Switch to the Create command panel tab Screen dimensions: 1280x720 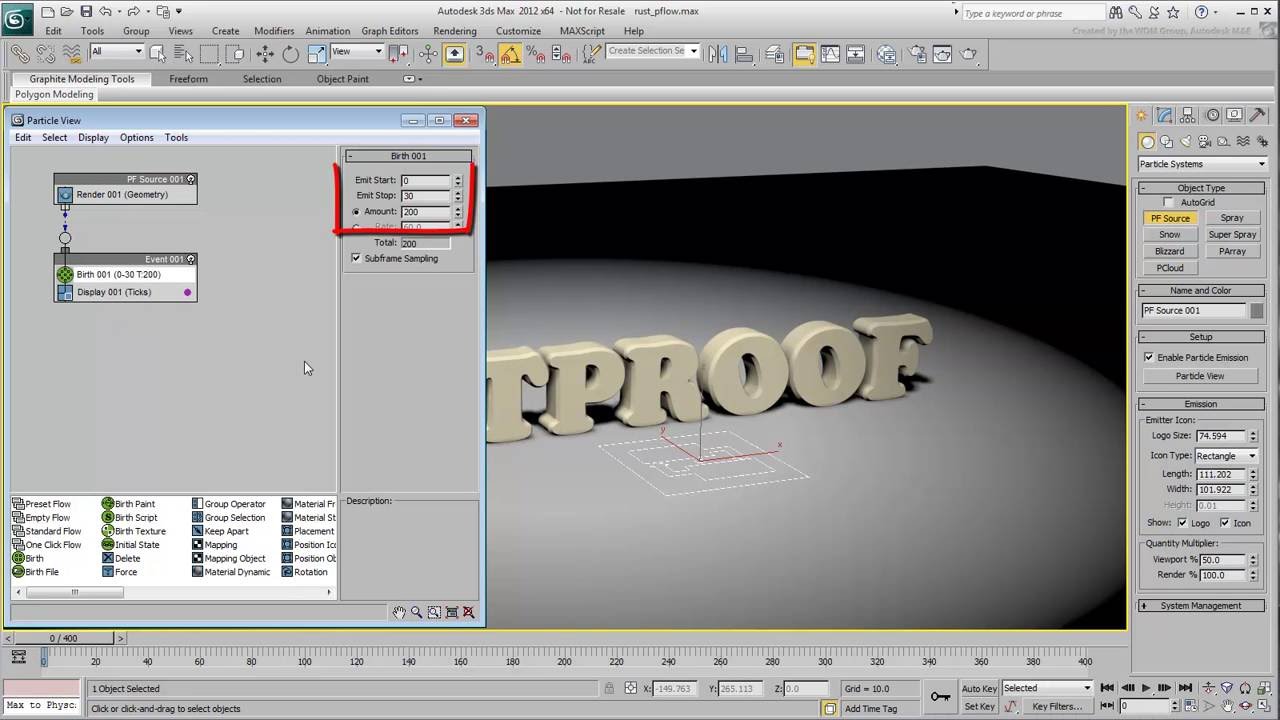click(1143, 115)
